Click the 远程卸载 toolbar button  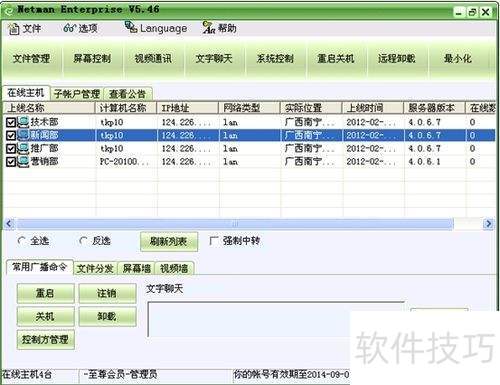[x=397, y=59]
